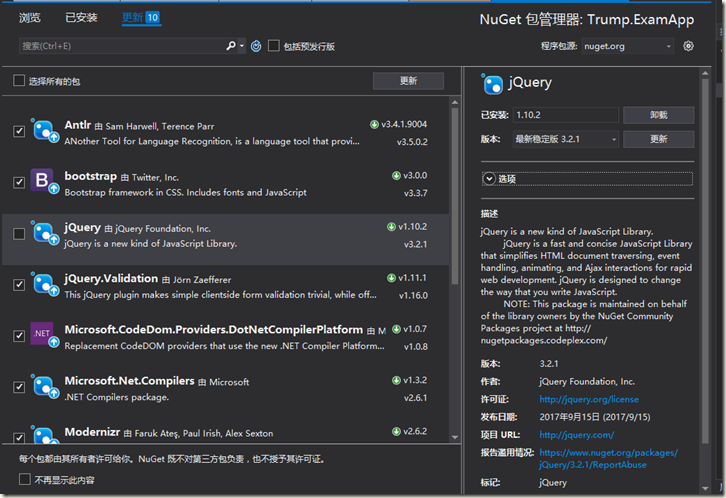Click the v1.16.0 available version text
Image resolution: width=726 pixels, height=498 pixels.
click(x=413, y=295)
